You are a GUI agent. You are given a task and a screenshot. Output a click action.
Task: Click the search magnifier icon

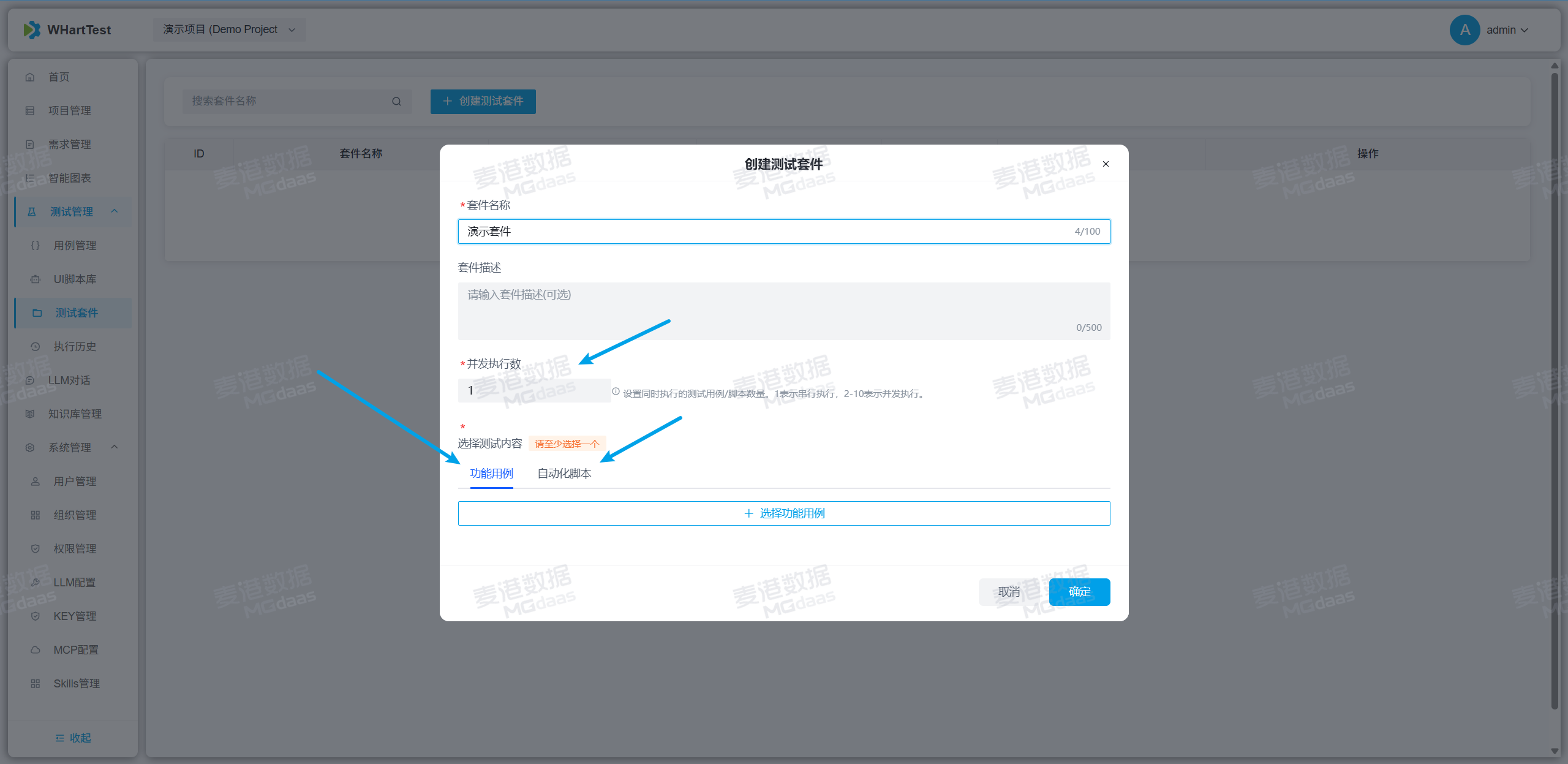396,102
